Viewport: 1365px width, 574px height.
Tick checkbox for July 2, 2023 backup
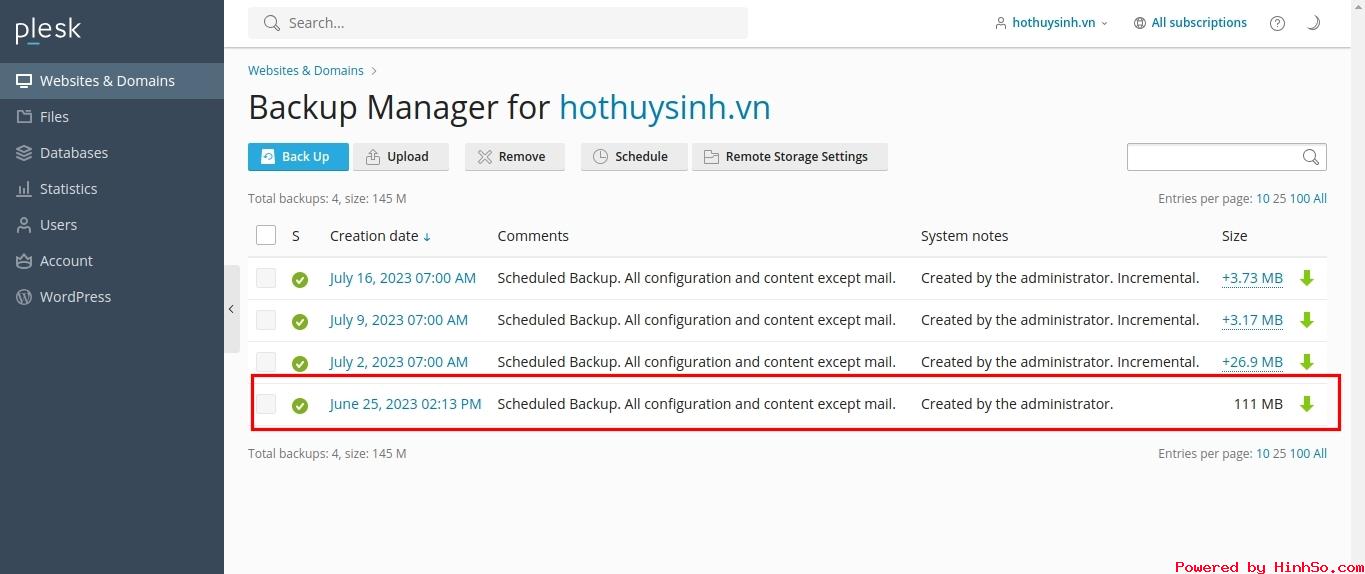click(266, 362)
